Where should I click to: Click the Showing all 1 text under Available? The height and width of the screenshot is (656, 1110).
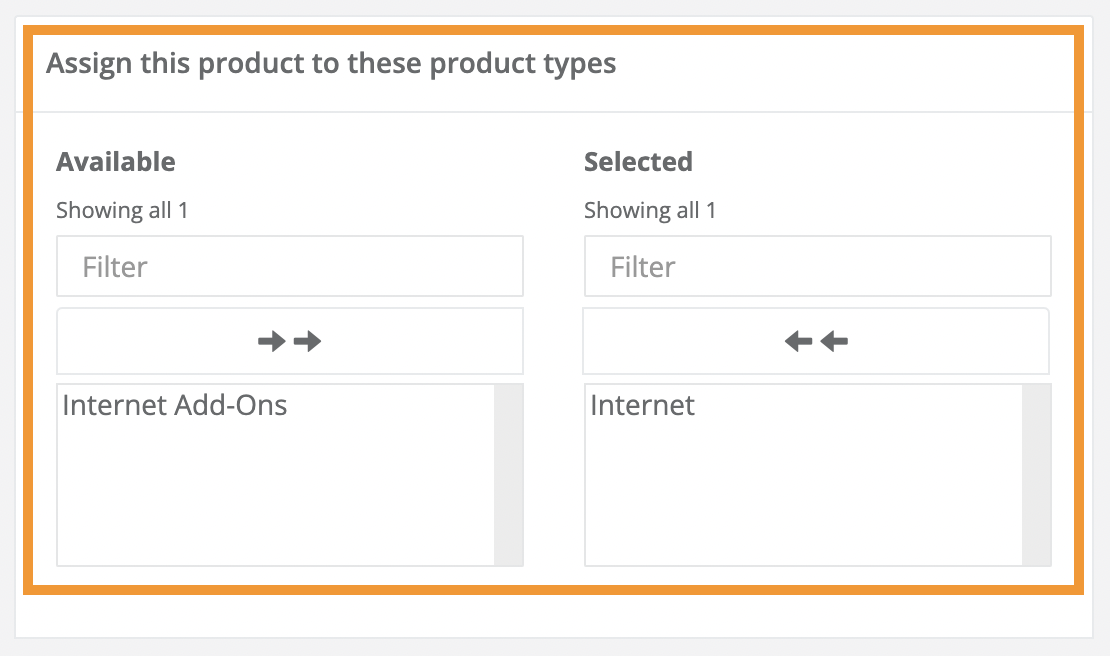[122, 210]
